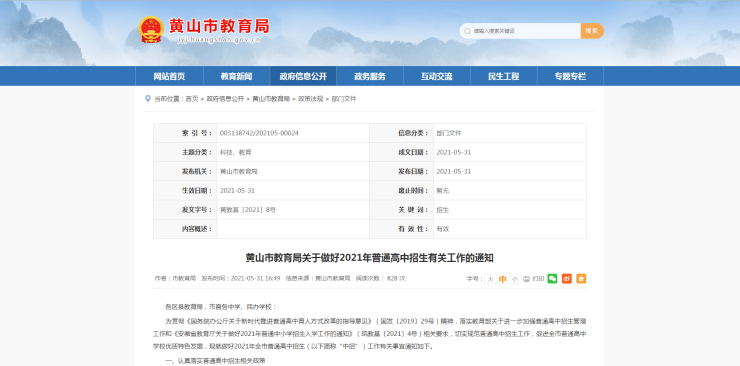Select 发布机关 value 黄山市教育局

[x=239, y=172]
